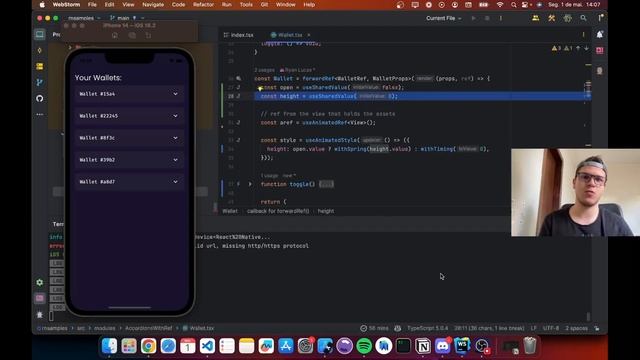Click the Your Wallets: heading in simulator
Screen dimensions: 640x360
[x=98, y=78]
